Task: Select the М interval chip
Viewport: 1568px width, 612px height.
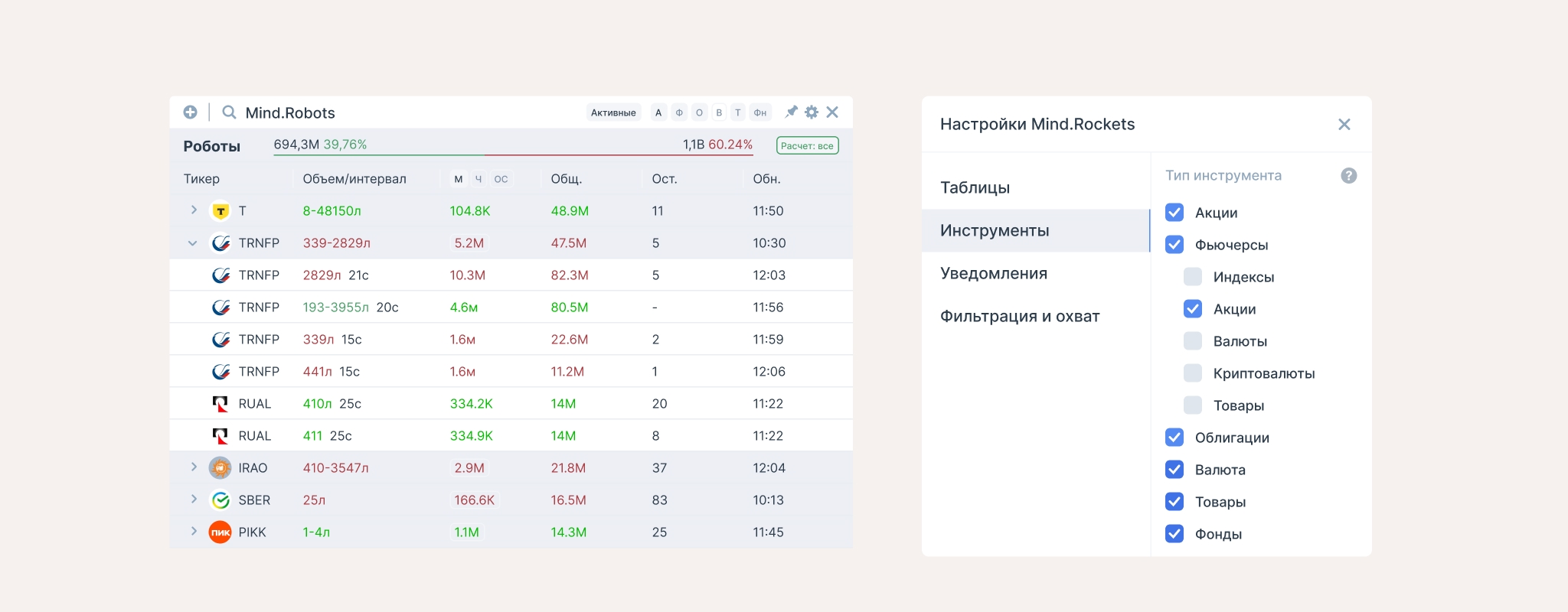Action: (459, 179)
